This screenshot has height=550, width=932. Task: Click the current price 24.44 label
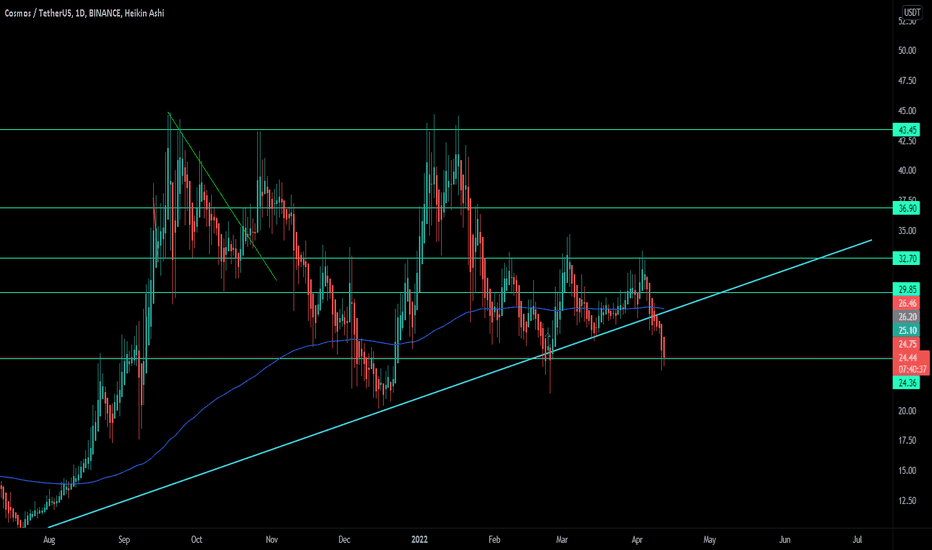[x=908, y=358]
